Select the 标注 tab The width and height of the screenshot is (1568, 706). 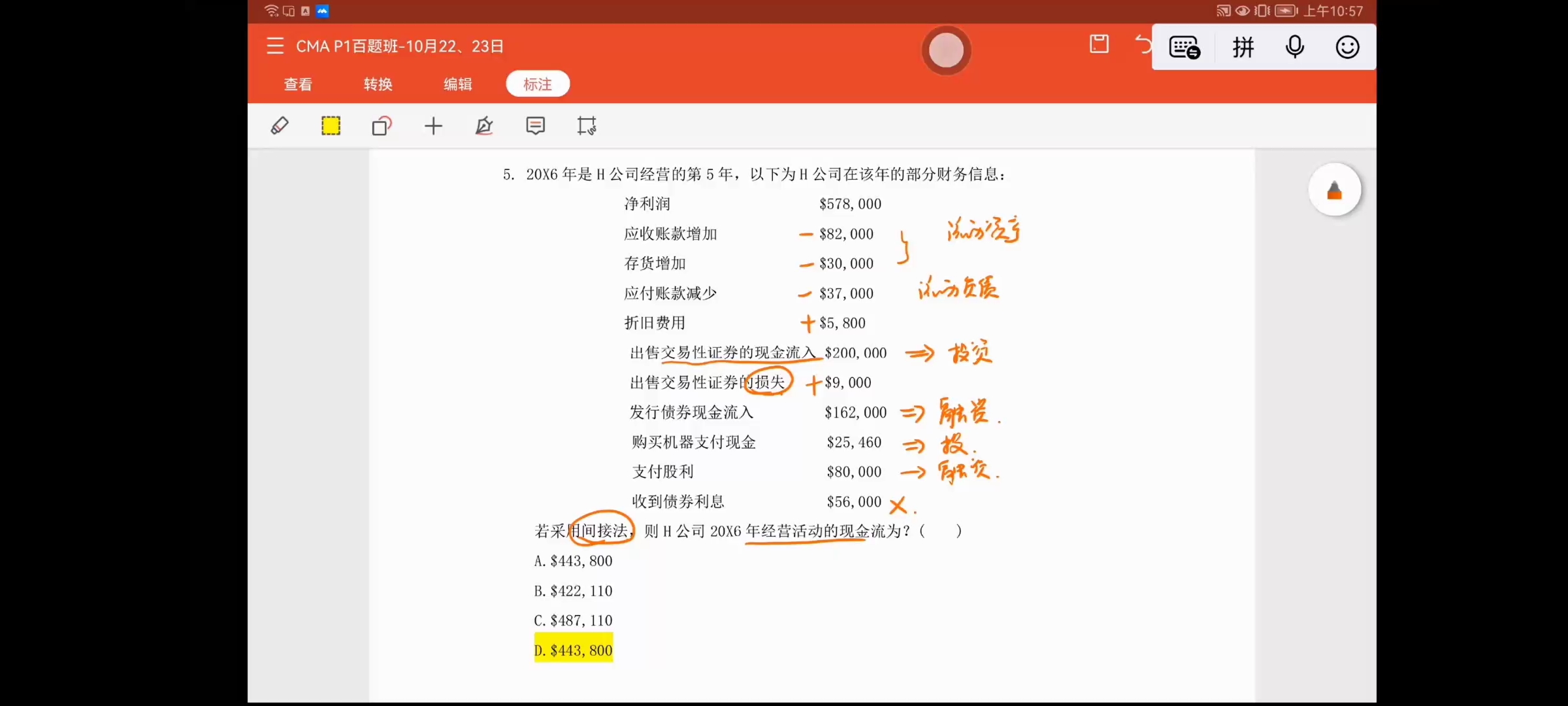click(537, 84)
